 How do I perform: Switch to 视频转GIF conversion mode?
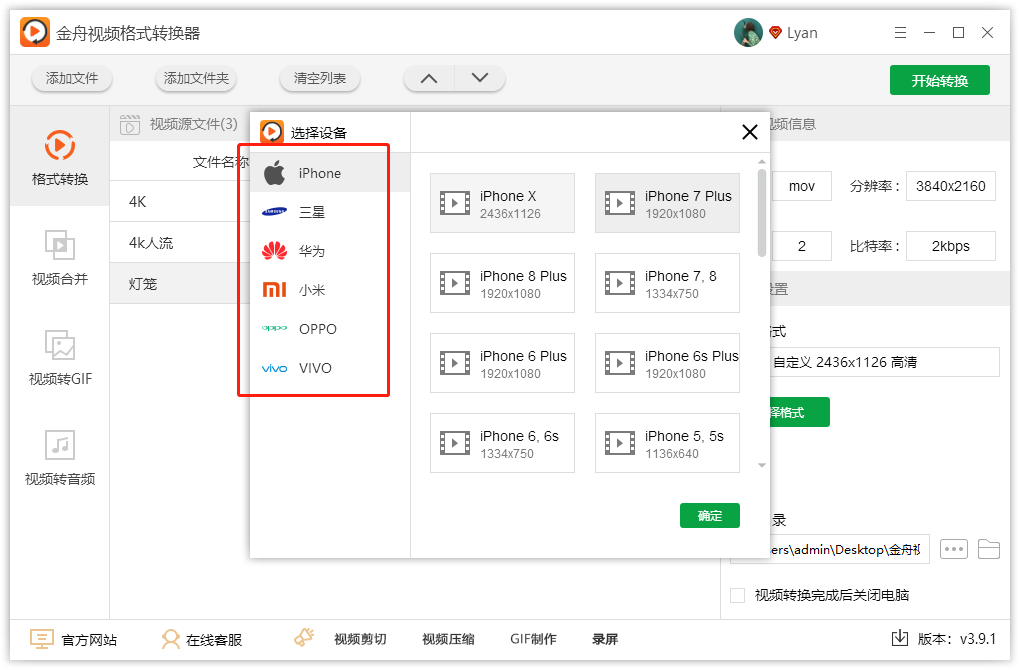pyautogui.click(x=60, y=360)
